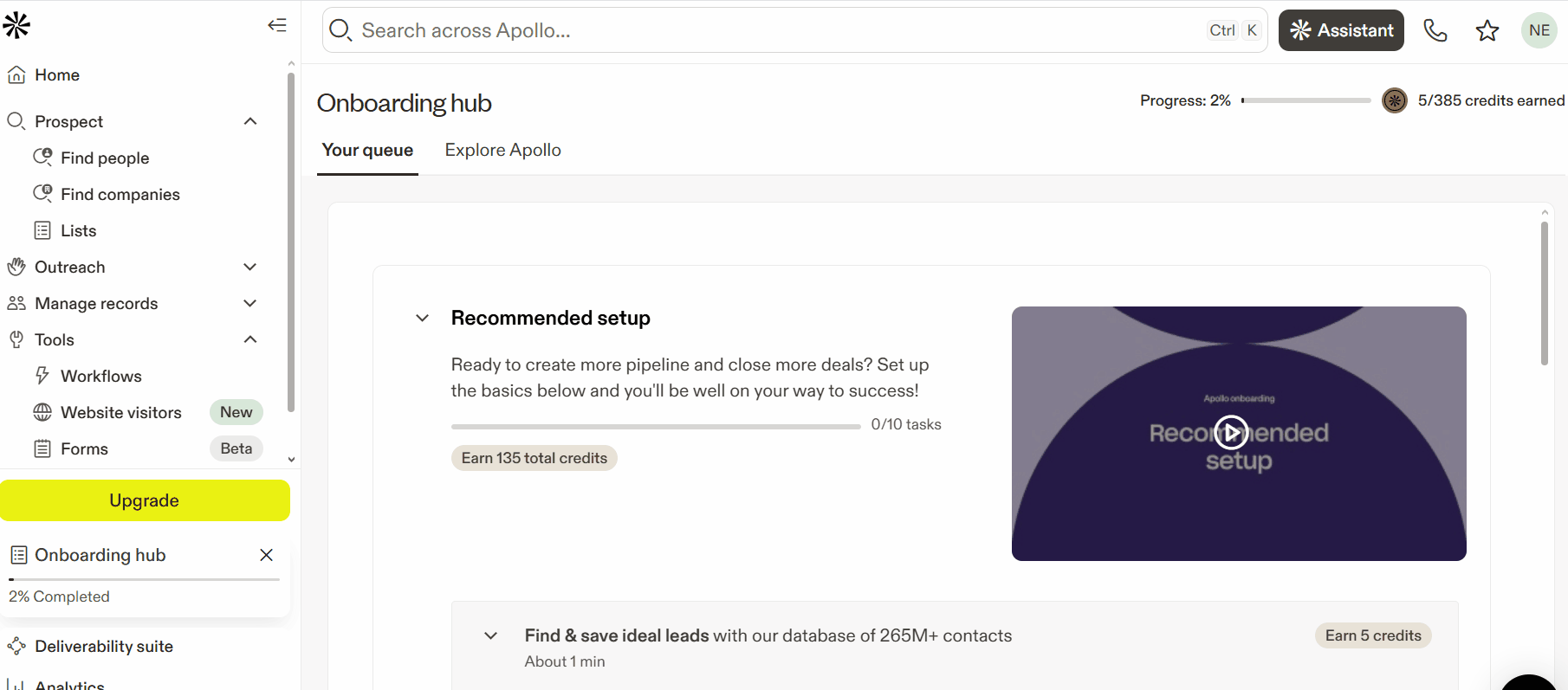The image size is (1568, 690).
Task: Collapse the Prospect sidebar section
Action: (x=250, y=121)
